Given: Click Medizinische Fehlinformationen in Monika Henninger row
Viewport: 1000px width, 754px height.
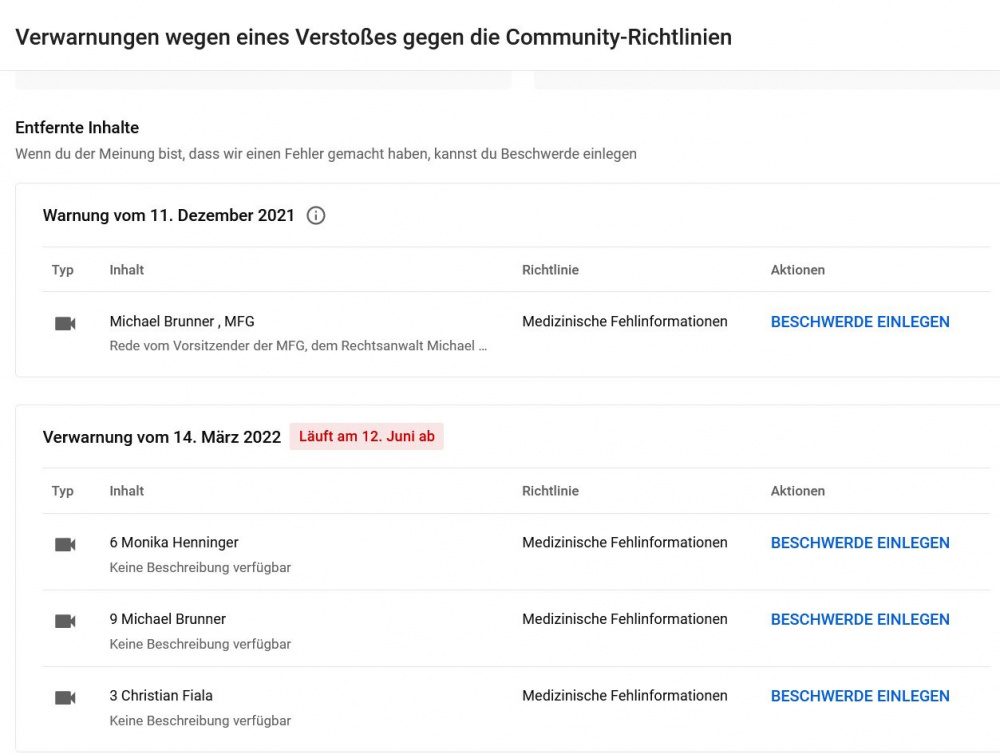Looking at the screenshot, I should (625, 543).
